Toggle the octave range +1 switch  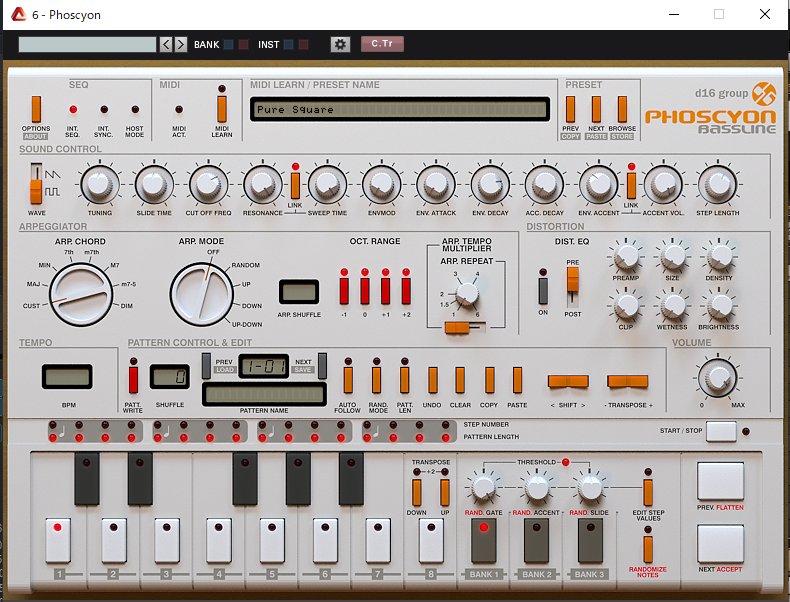tap(385, 291)
